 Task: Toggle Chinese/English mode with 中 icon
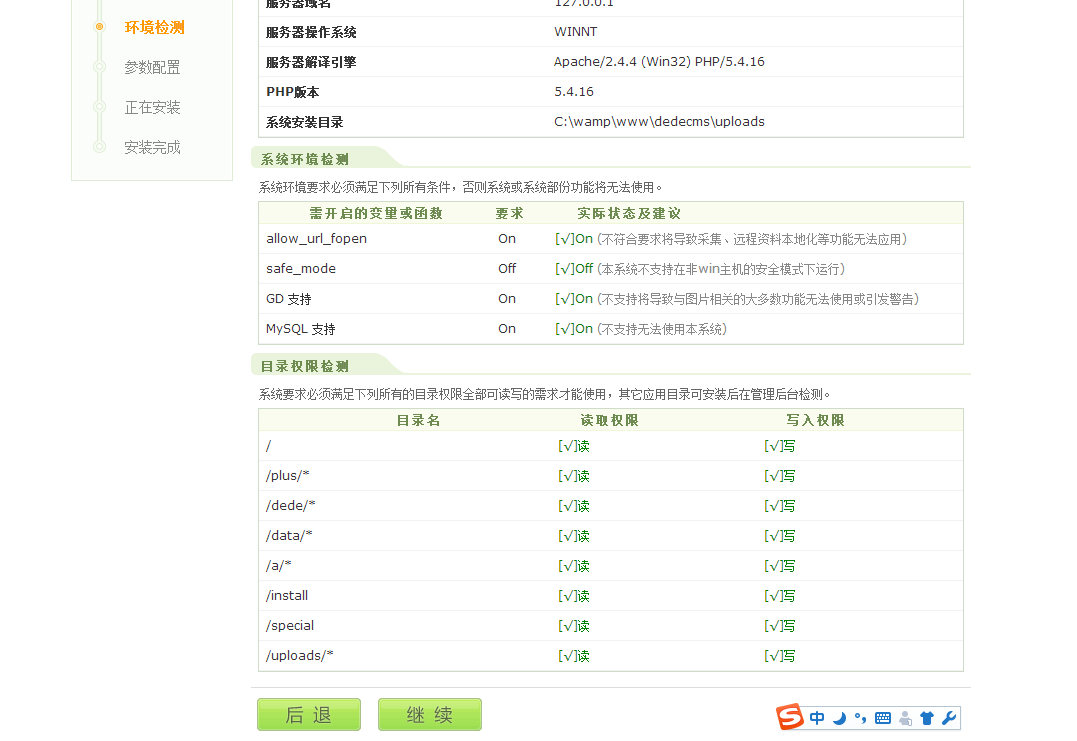point(818,718)
